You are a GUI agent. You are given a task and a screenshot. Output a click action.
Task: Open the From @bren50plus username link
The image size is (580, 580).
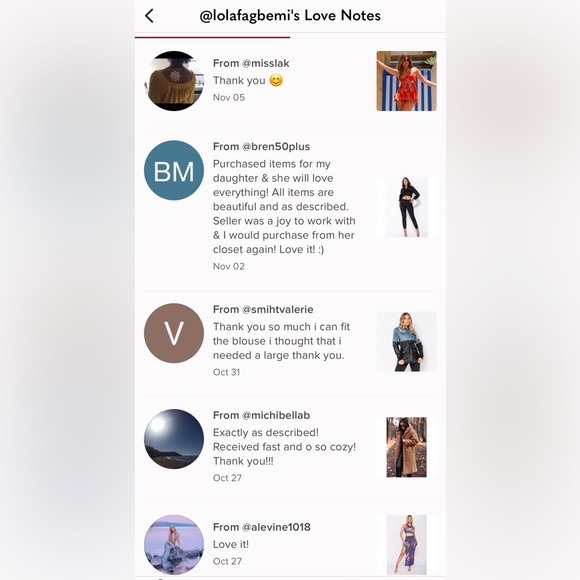click(x=262, y=146)
